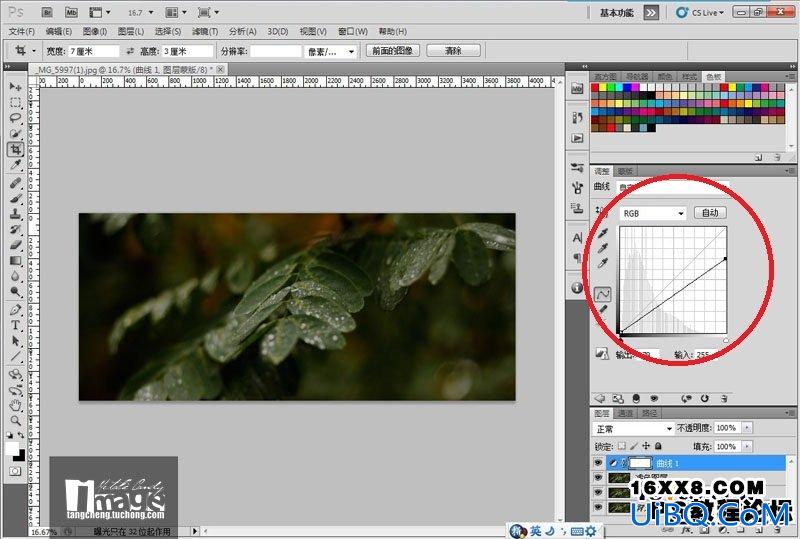This screenshot has height=539, width=800.
Task: Open the foreground color swatch
Action: pos(12,449)
